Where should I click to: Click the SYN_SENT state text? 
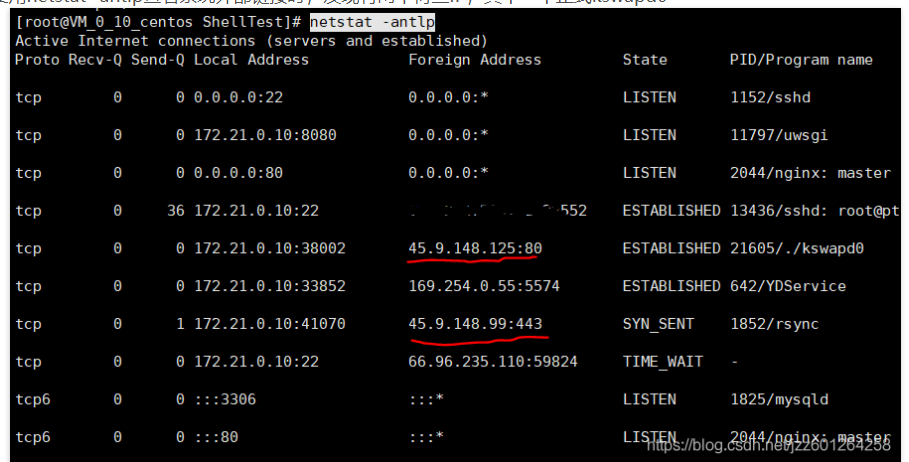[657, 324]
